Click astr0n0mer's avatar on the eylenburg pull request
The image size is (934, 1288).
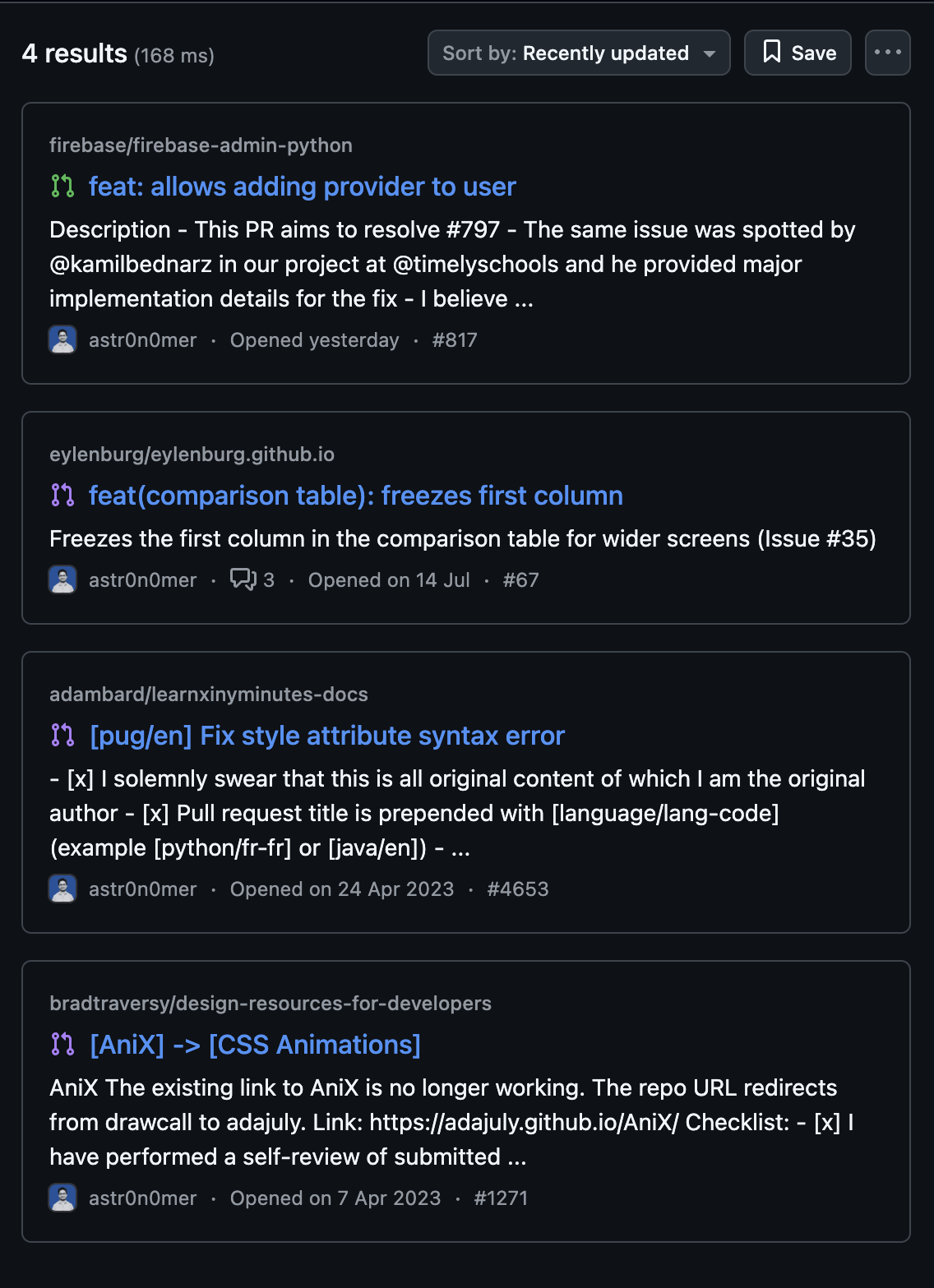pyautogui.click(x=62, y=579)
